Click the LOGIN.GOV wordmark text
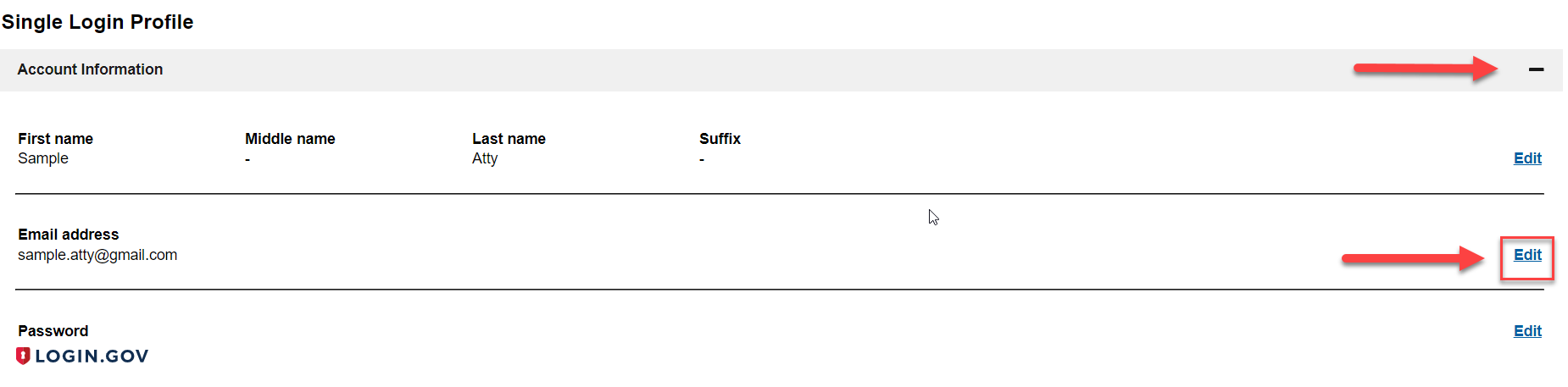Viewport: 1568px width, 387px height. click(92, 357)
